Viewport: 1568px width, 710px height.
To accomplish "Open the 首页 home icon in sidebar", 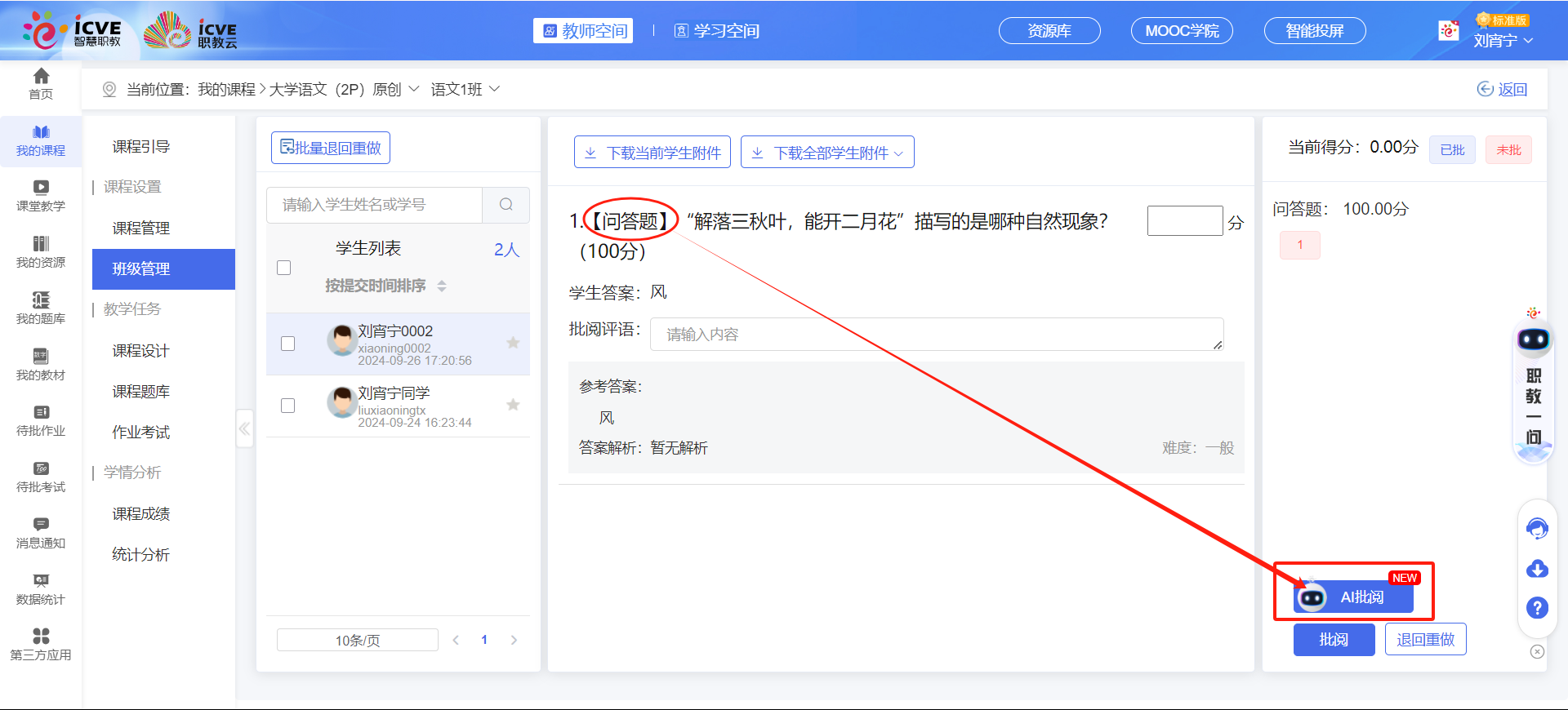I will coord(41,83).
